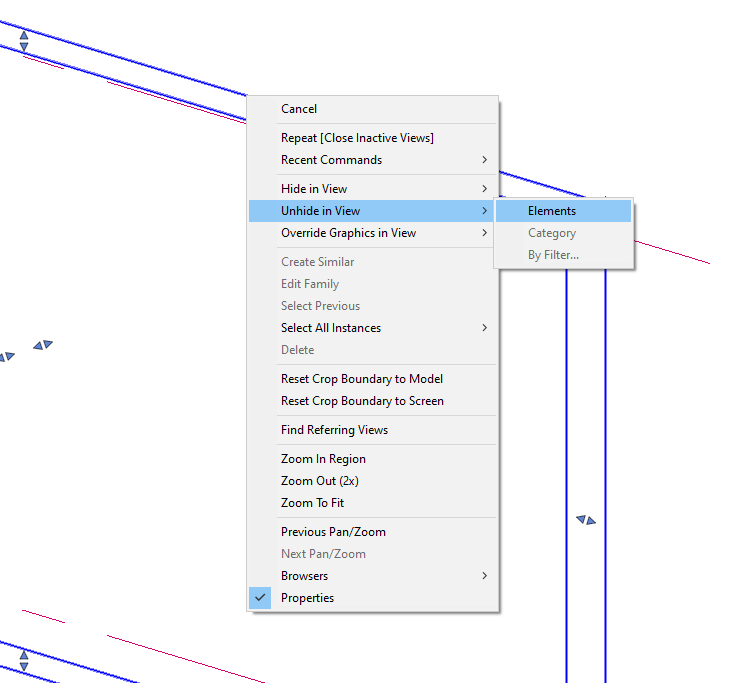
Task: Open the Recent Commands submenu
Action: [x=372, y=160]
